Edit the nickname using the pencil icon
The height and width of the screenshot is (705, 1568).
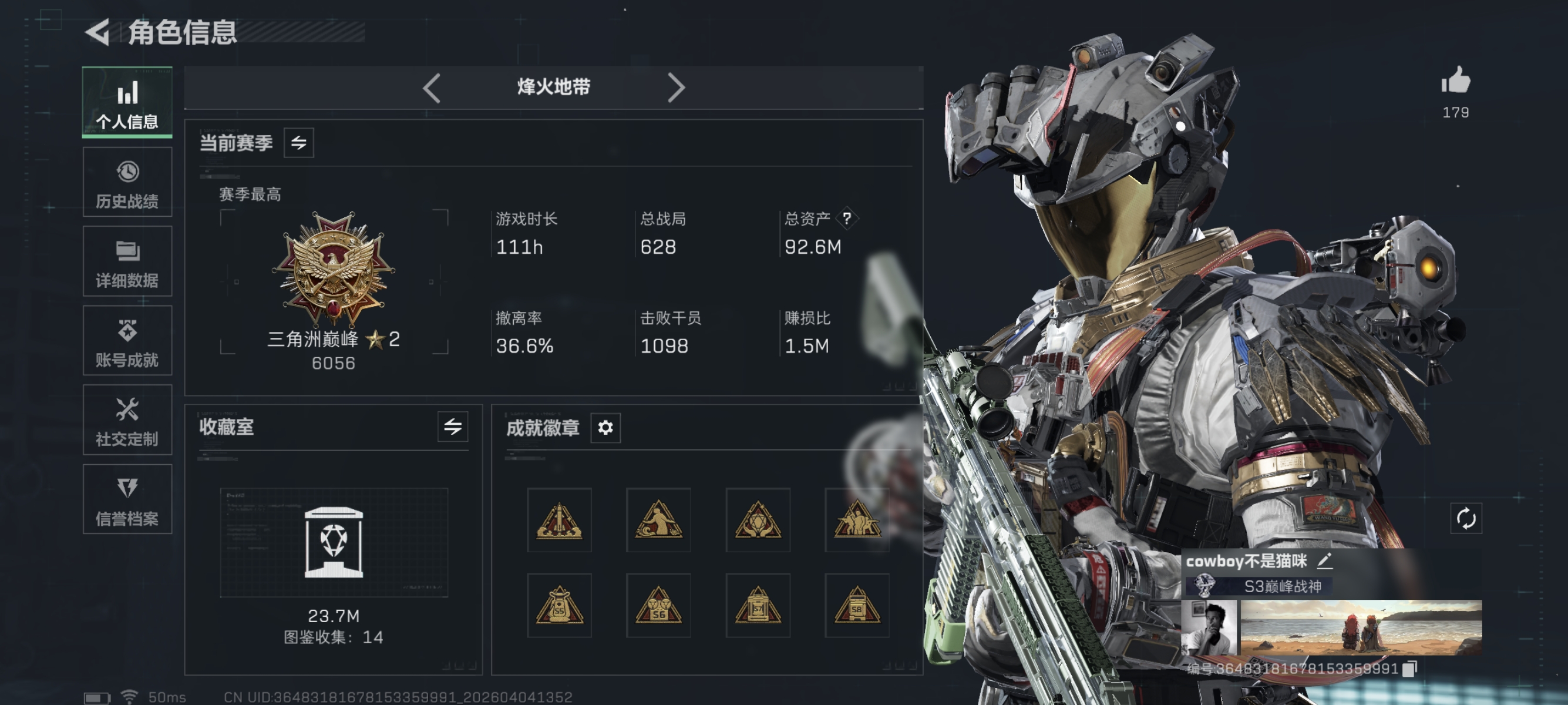pos(1324,560)
